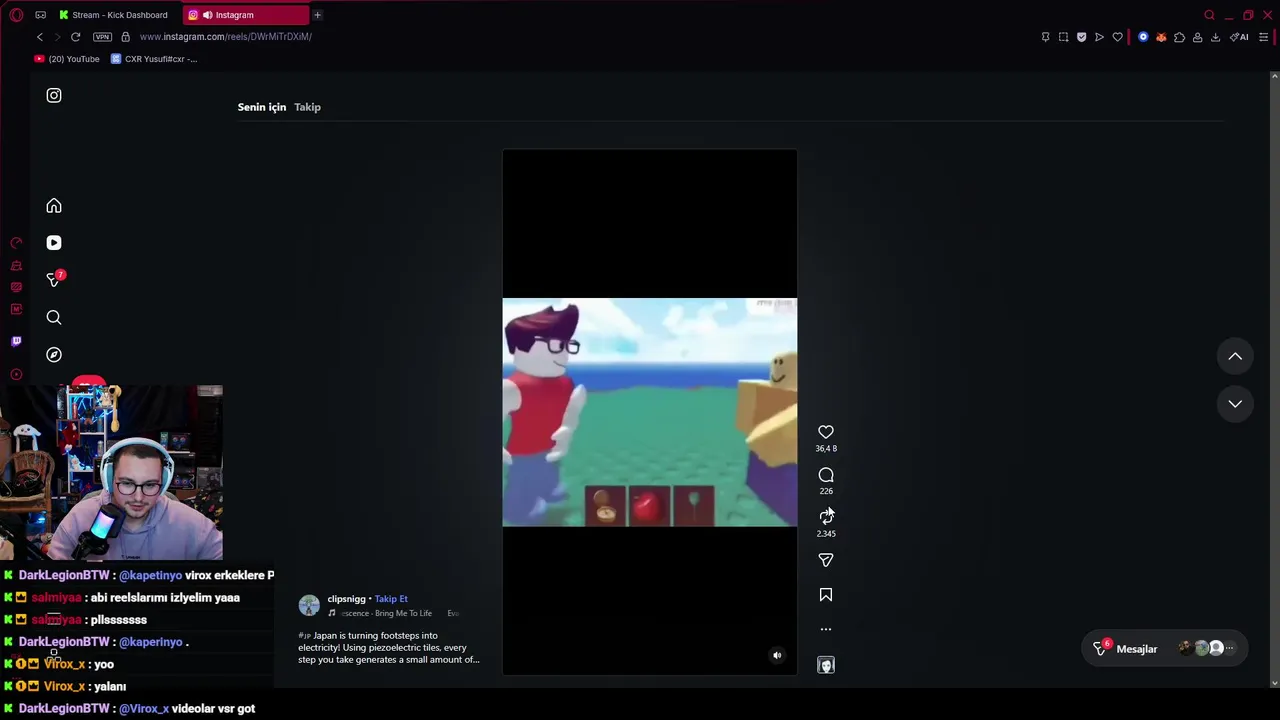Open the Reels section in Instagram sidebar
This screenshot has height=720, width=1280.
pyautogui.click(x=54, y=243)
